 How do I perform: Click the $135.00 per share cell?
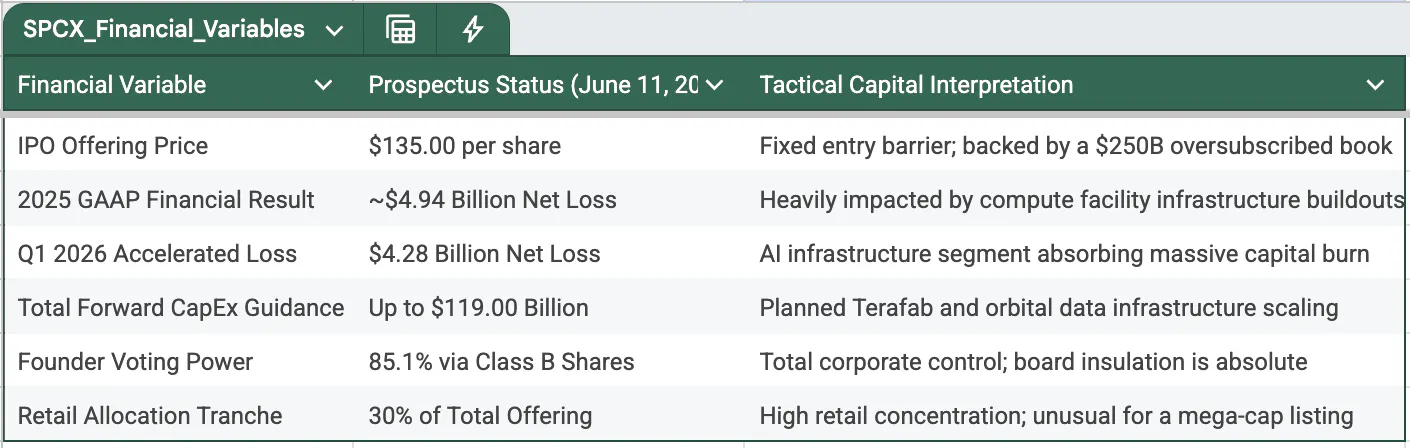pos(548,146)
